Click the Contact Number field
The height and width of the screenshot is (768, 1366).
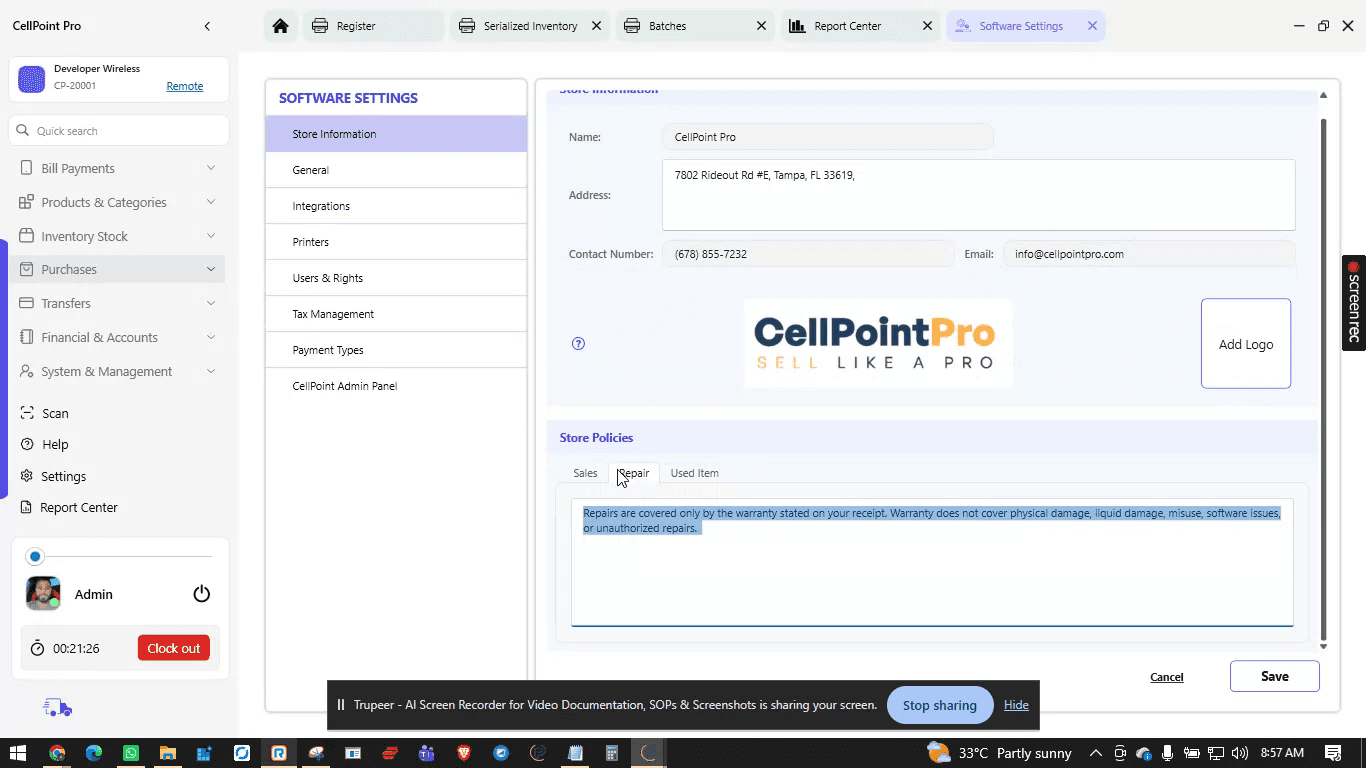click(x=808, y=254)
